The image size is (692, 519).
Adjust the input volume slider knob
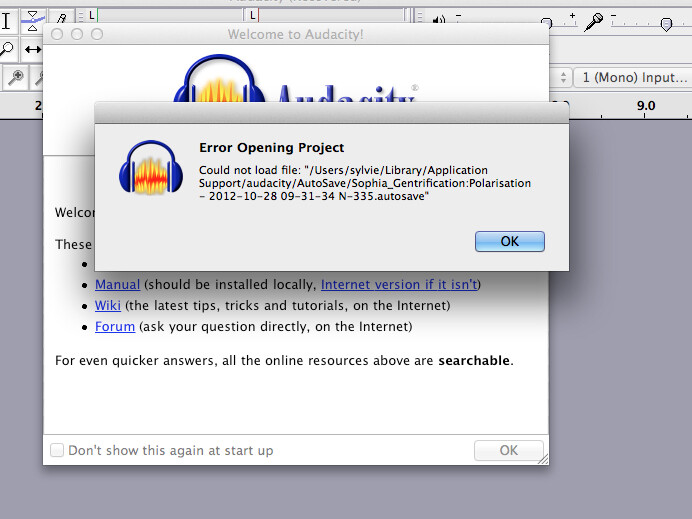[x=666, y=24]
